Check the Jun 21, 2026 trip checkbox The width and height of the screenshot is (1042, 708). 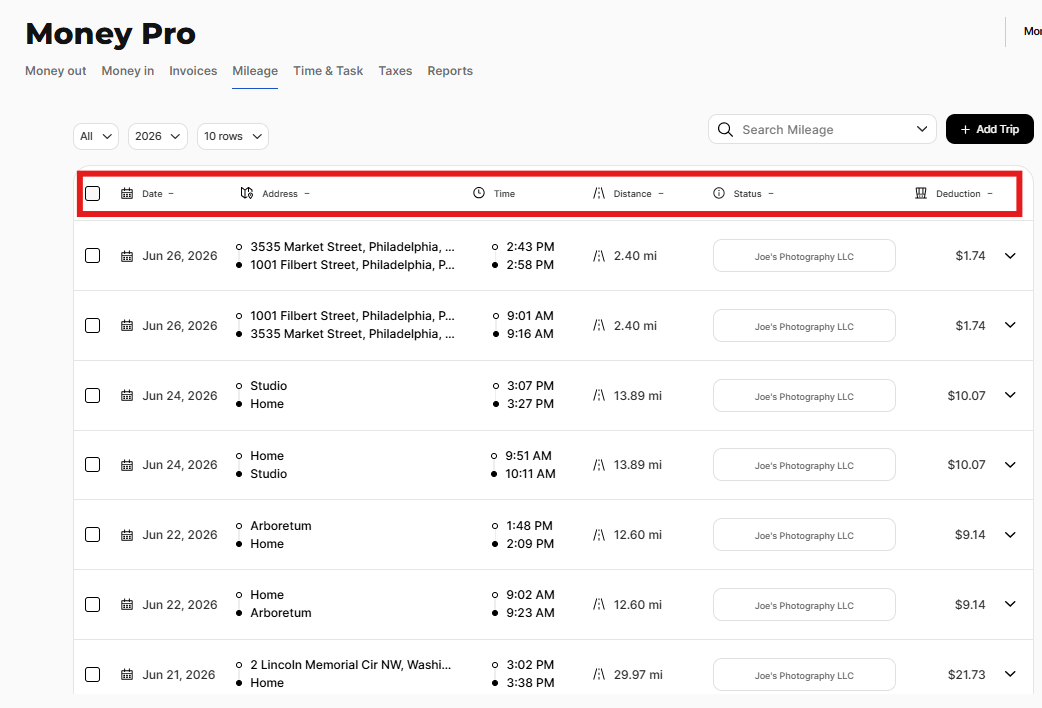tap(92, 674)
